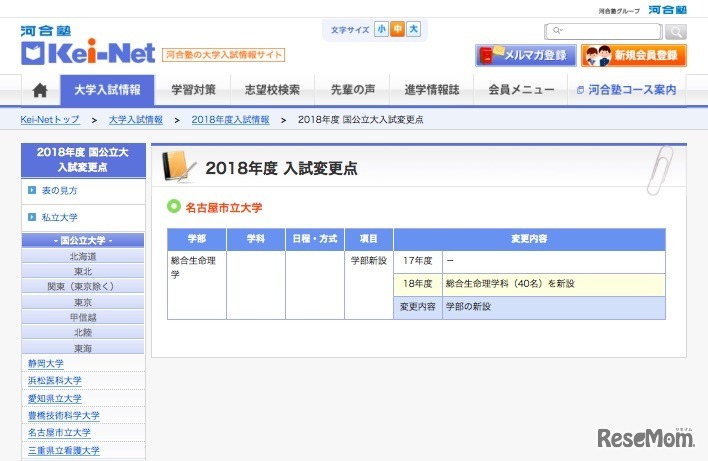Click the 日程・方式 column header
Screen dimensions: 708x461
pyautogui.click(x=315, y=239)
